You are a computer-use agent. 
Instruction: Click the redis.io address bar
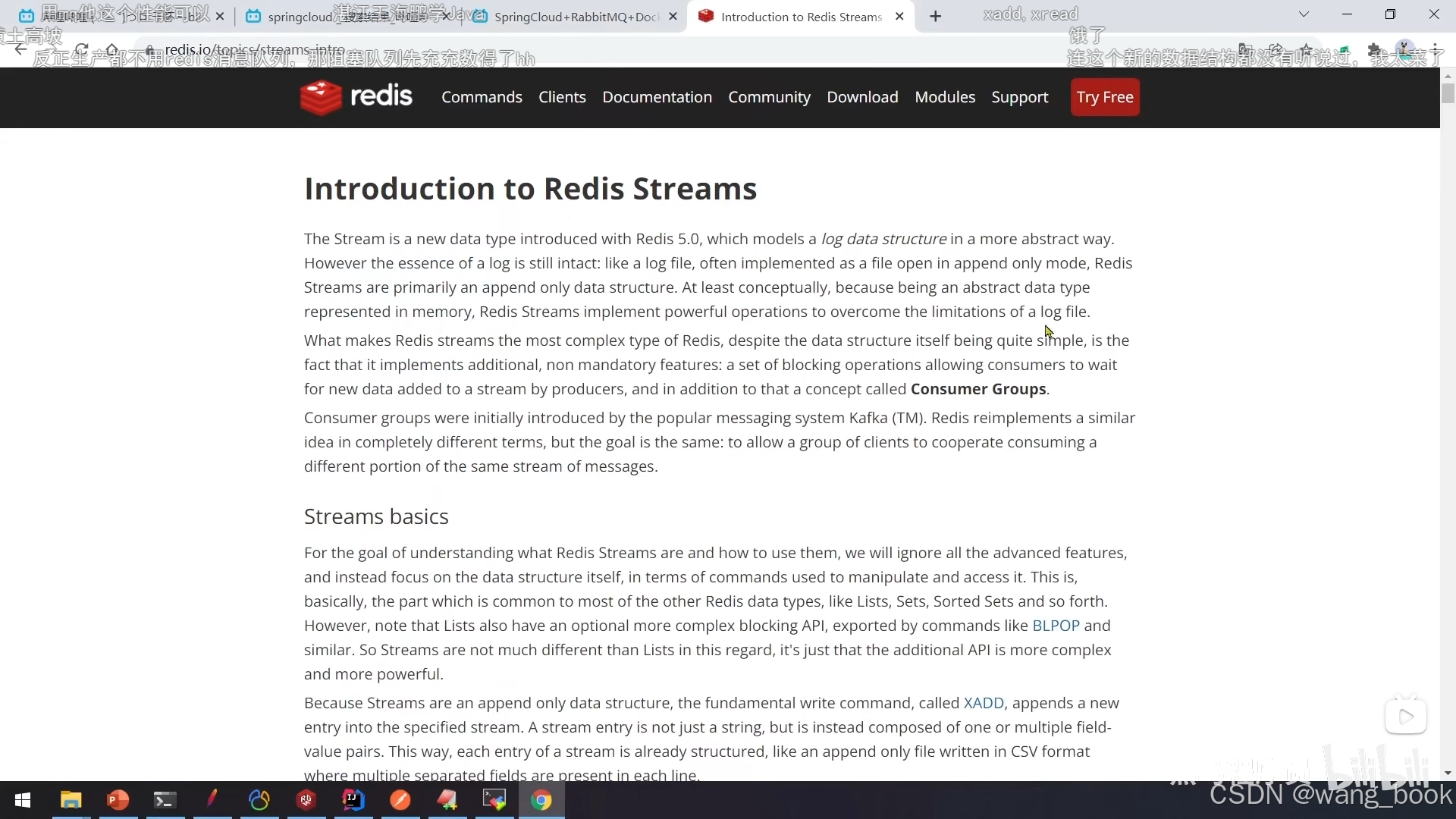point(682,50)
